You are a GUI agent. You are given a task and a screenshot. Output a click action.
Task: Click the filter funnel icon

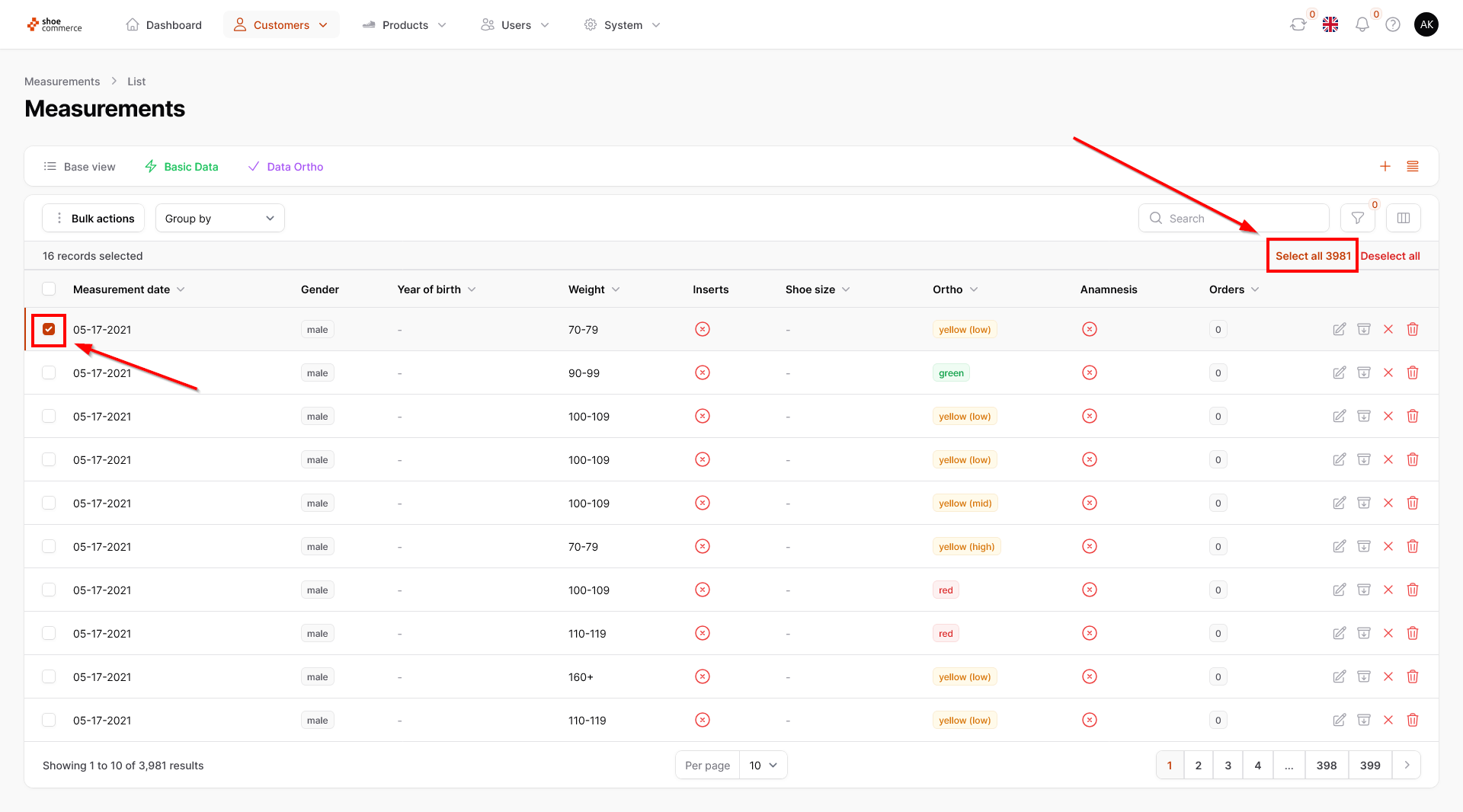point(1357,219)
